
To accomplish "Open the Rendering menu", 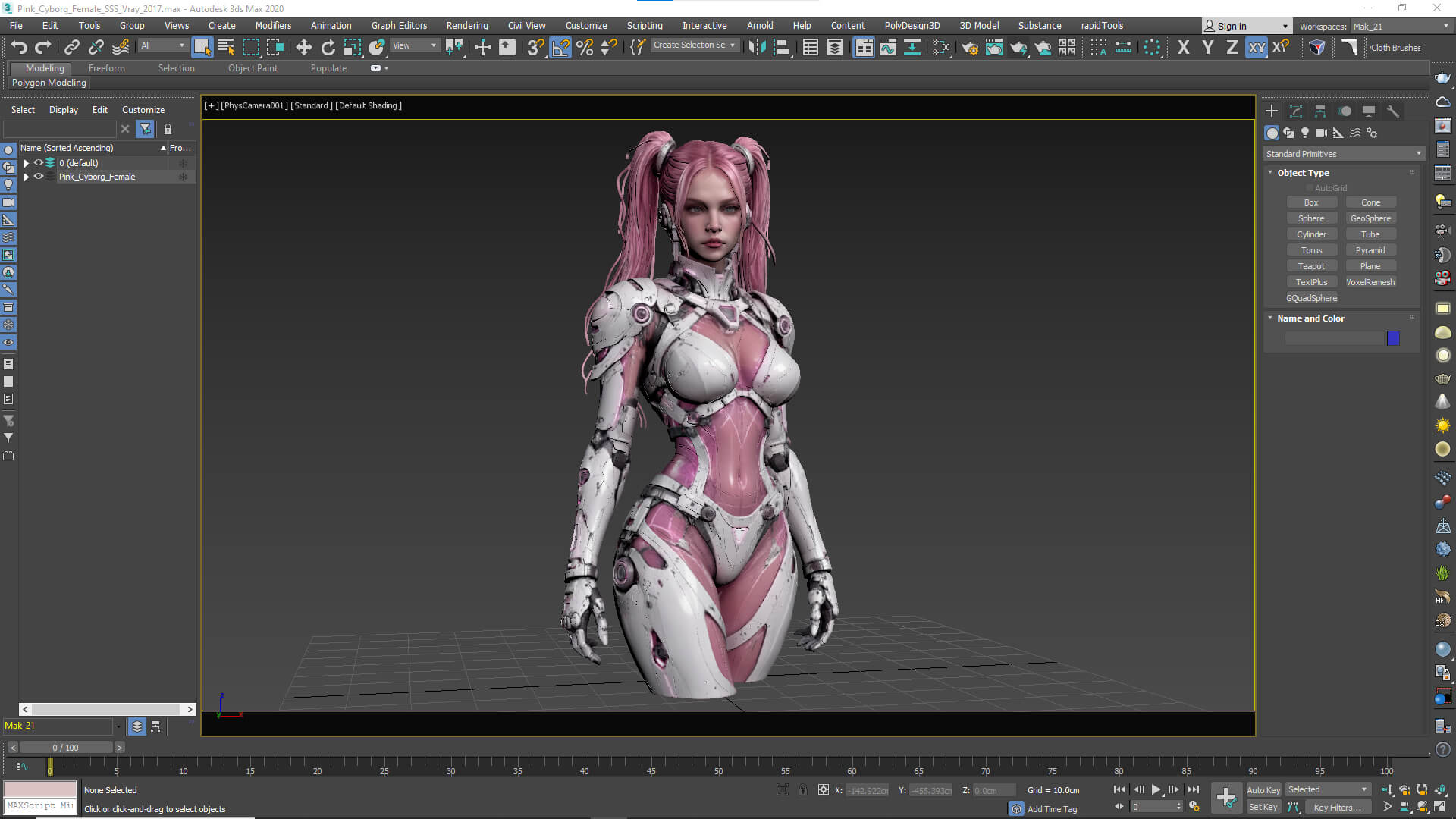I will pyautogui.click(x=467, y=26).
